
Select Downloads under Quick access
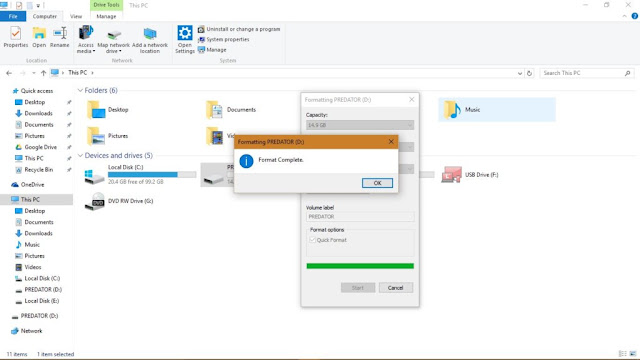(34, 113)
